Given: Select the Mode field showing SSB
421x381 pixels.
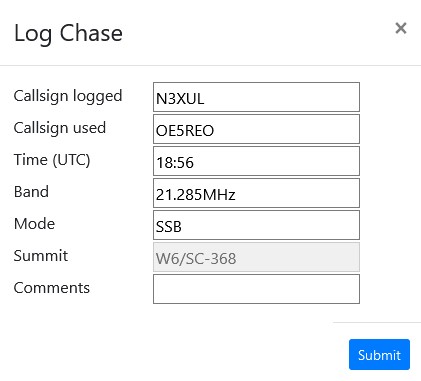Looking at the screenshot, I should click(256, 225).
